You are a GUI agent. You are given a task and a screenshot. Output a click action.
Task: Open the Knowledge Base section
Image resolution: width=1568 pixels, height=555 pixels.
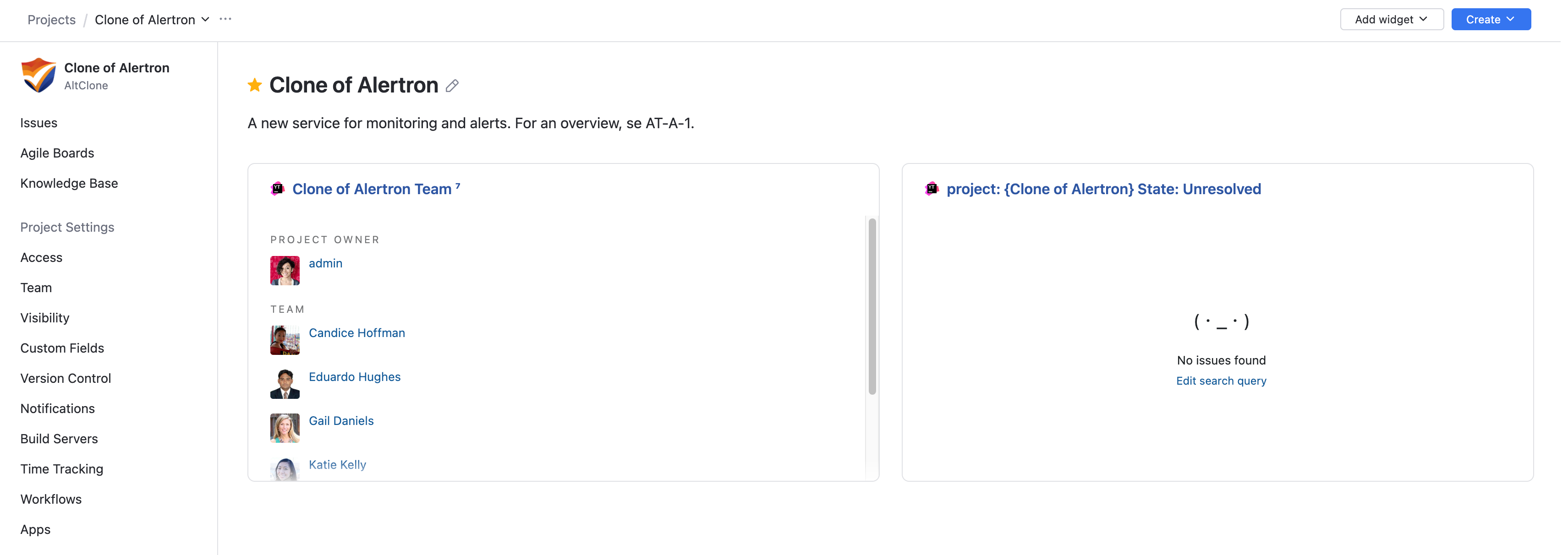click(69, 183)
